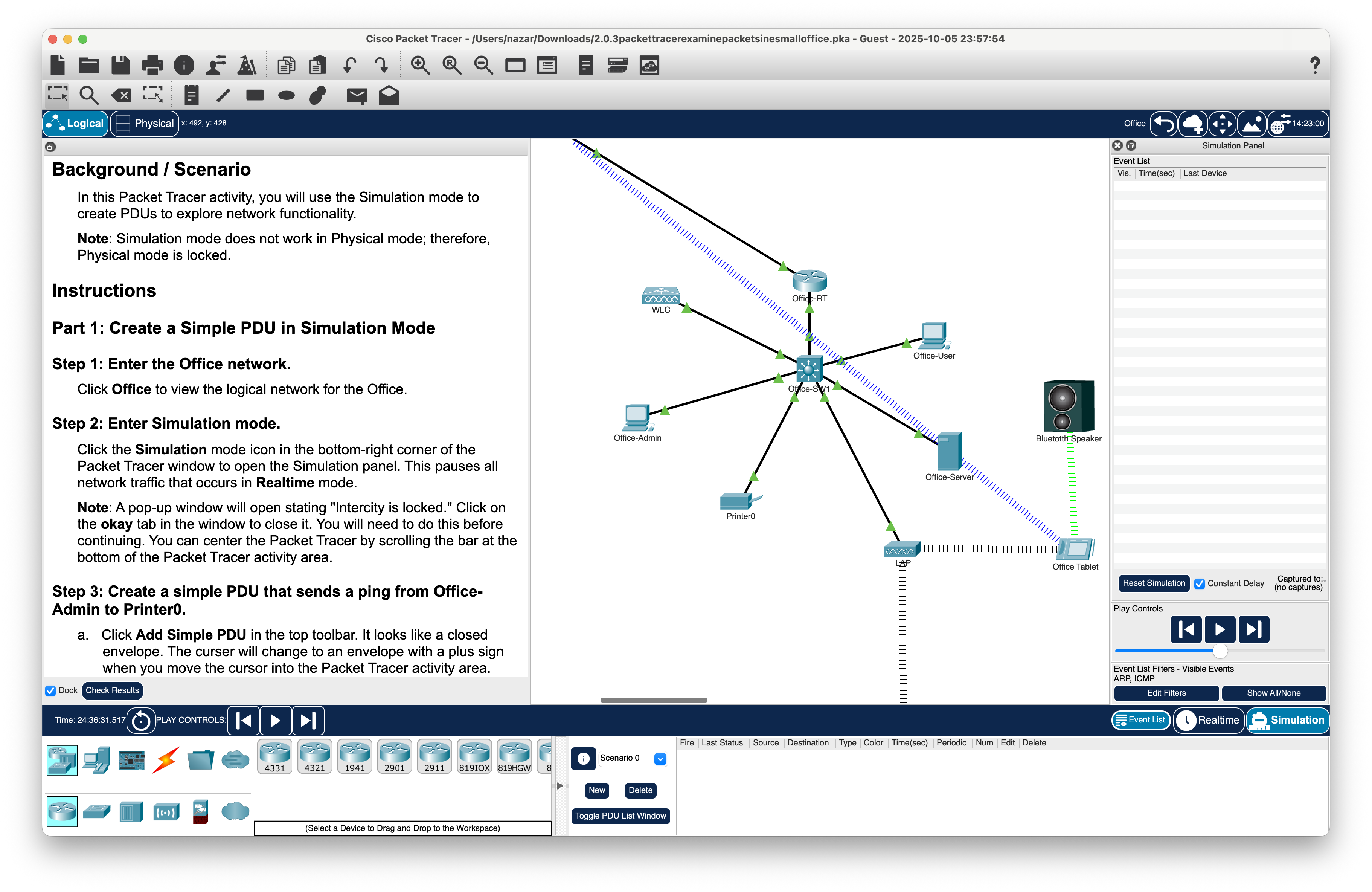
Task: Zoom in on the workspace
Action: [420, 65]
